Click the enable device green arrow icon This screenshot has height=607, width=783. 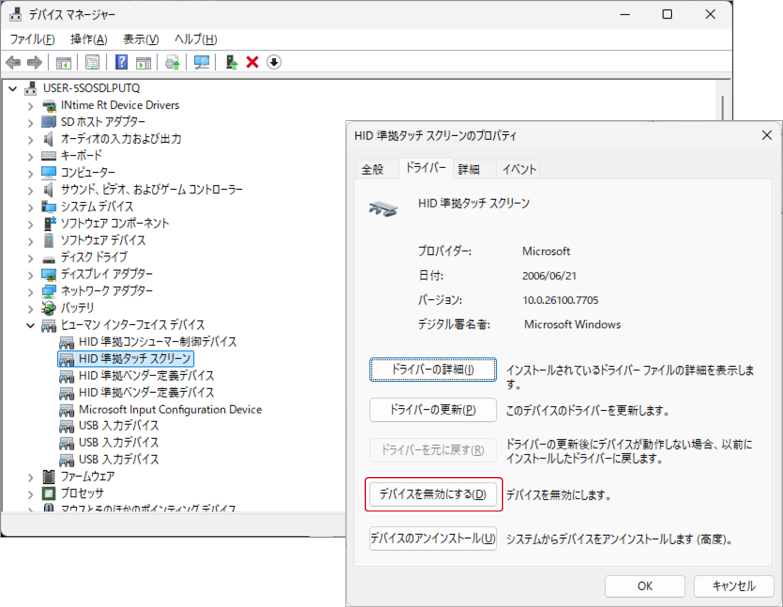click(231, 62)
